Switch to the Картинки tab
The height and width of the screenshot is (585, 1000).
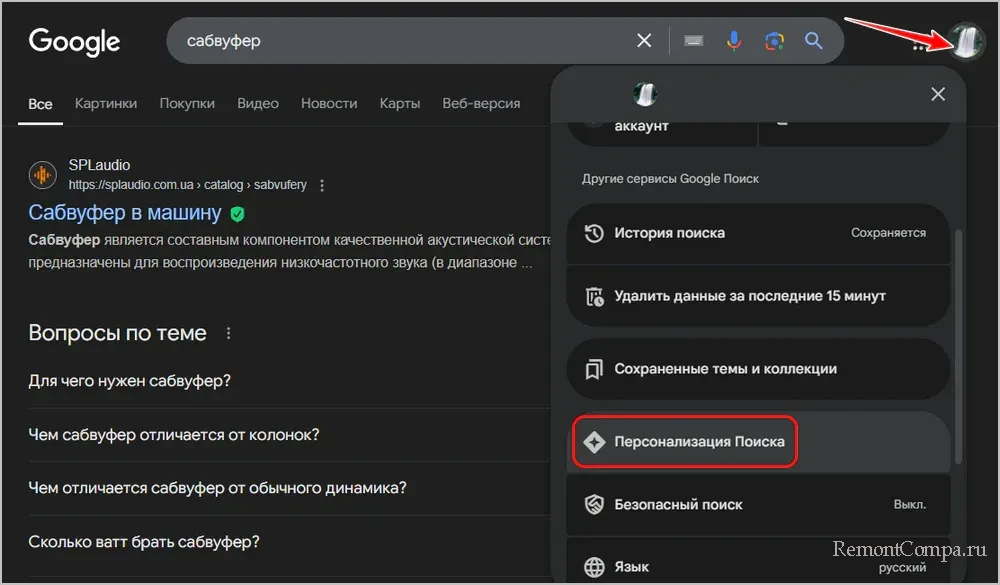pyautogui.click(x=106, y=103)
